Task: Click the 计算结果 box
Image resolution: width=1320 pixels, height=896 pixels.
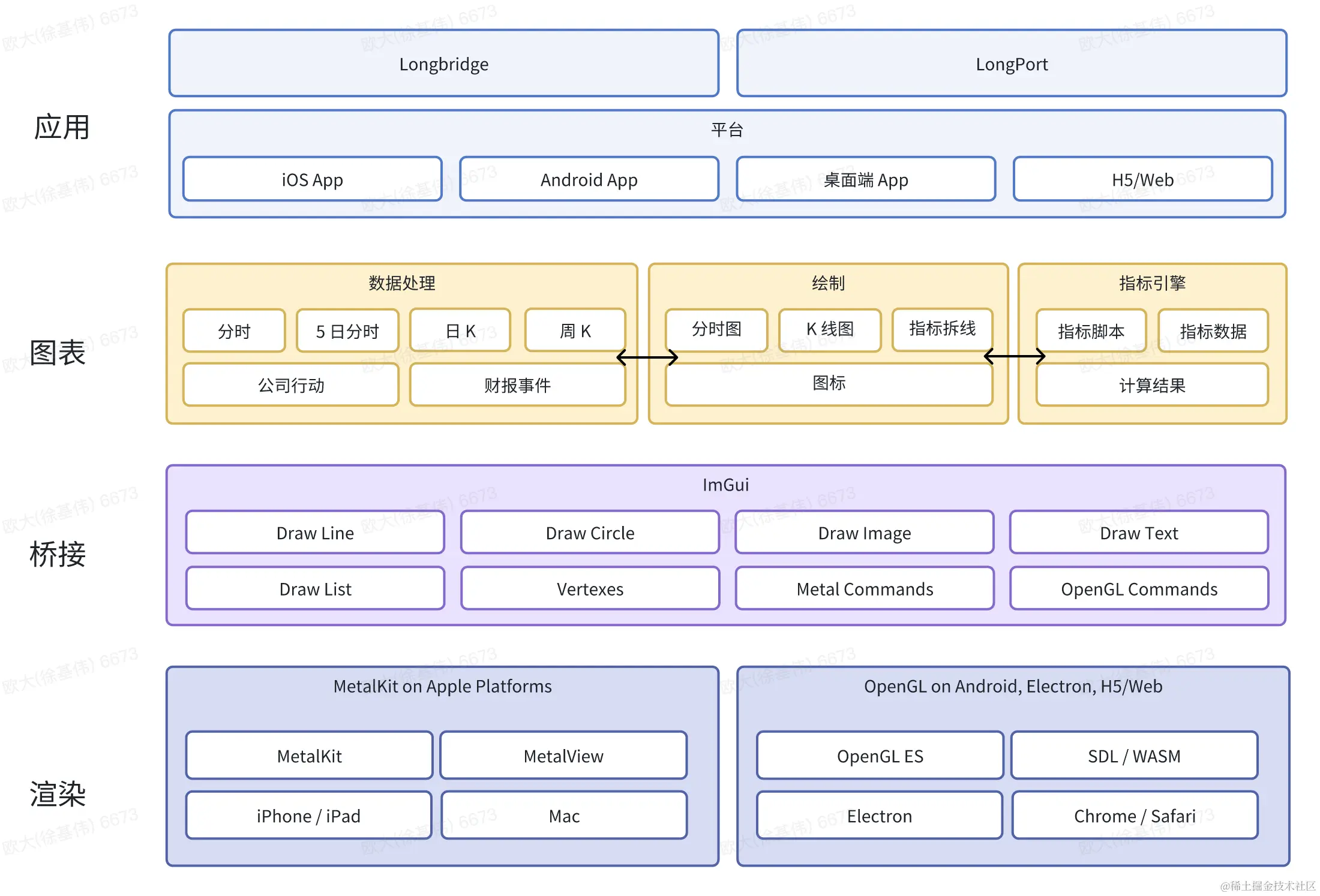Action: tap(1152, 385)
